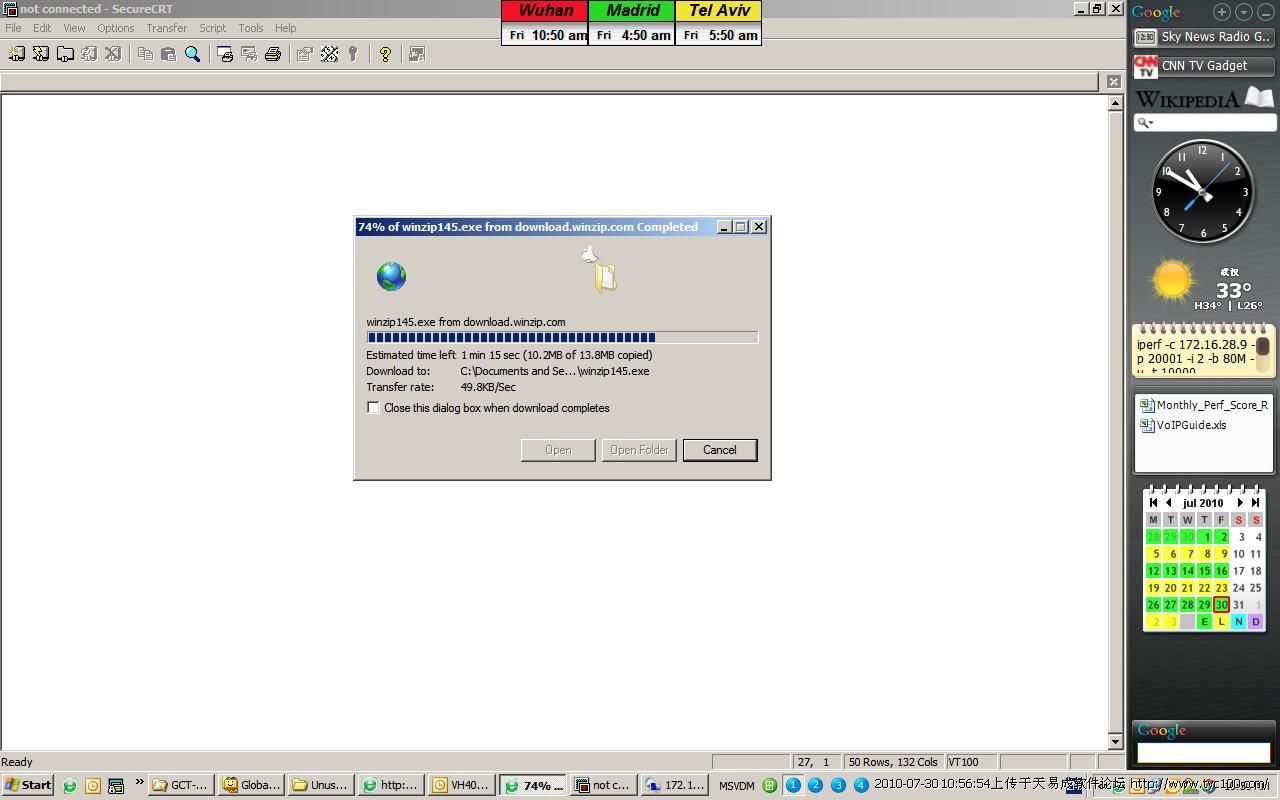1280x800 pixels.
Task: Click the Quick Connect toolbar icon
Action: (41, 54)
